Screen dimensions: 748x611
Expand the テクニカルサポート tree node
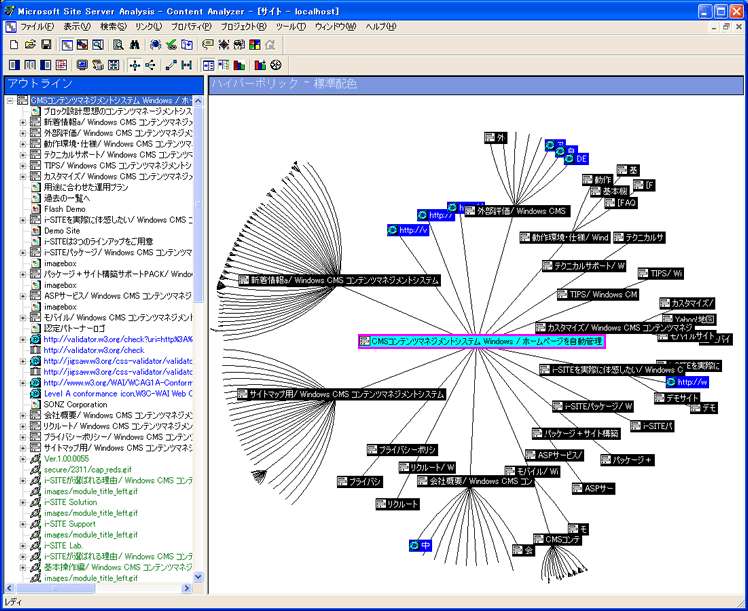click(x=22, y=155)
